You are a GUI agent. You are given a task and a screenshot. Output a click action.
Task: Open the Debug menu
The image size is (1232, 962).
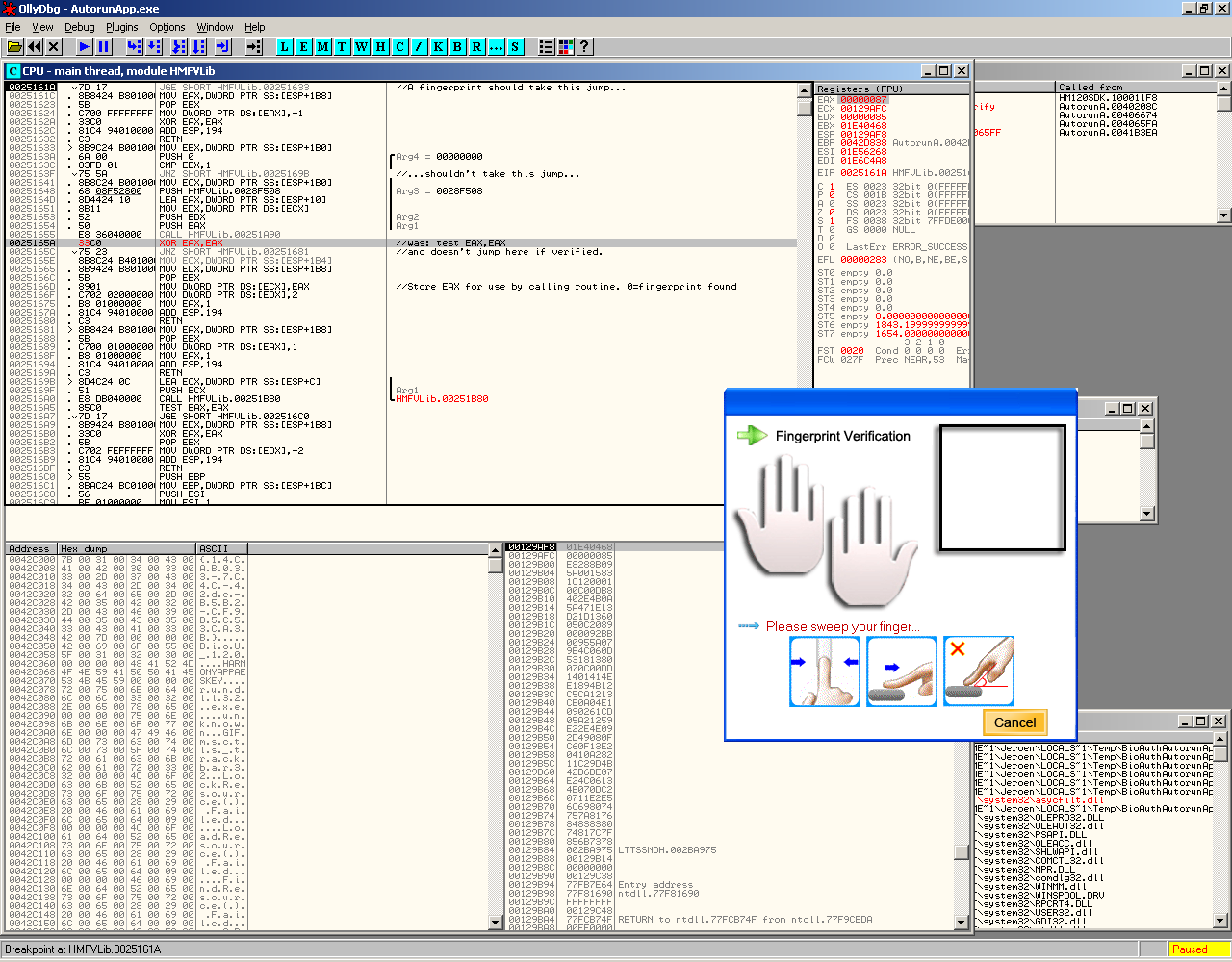[80, 27]
